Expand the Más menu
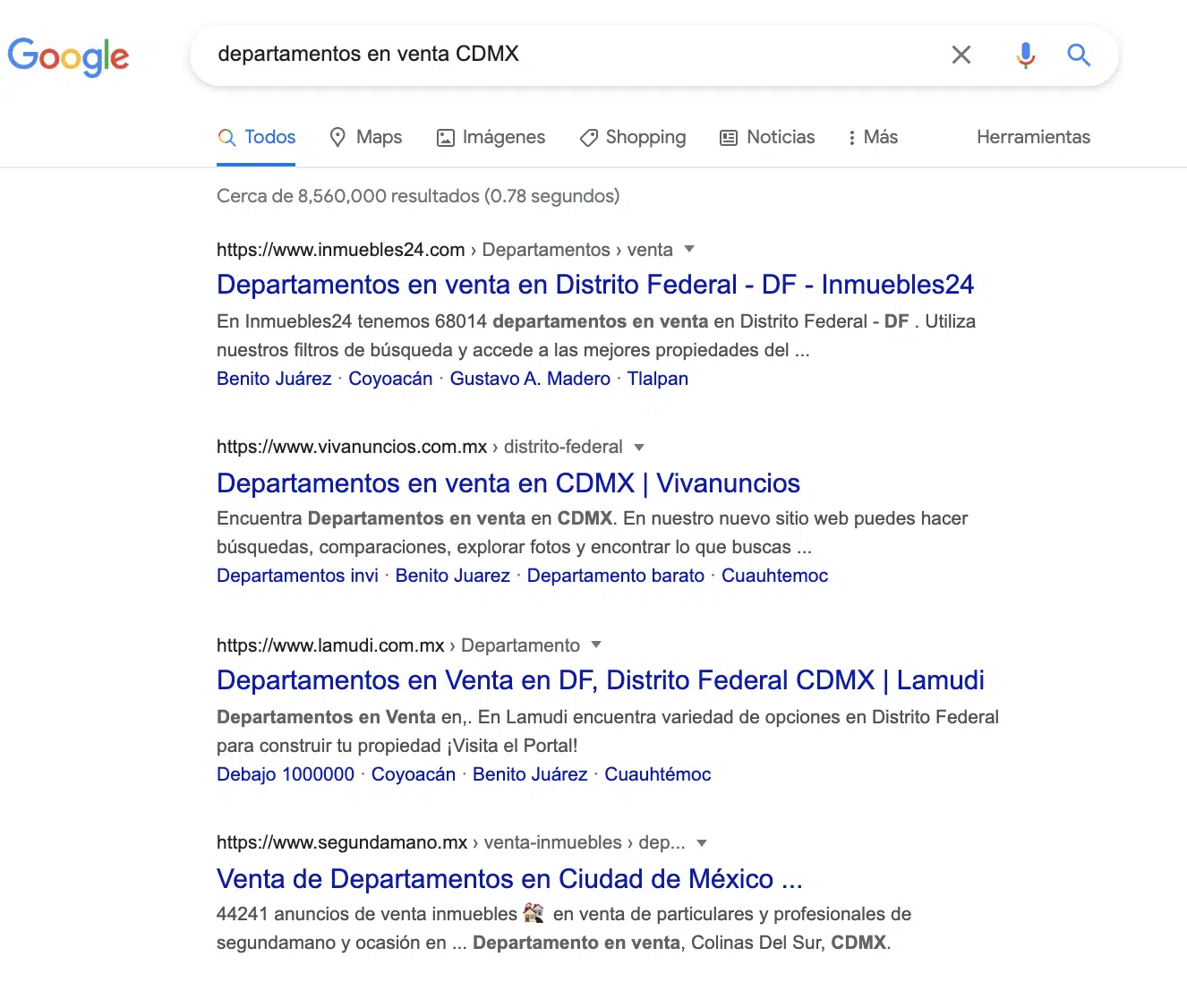The width and height of the screenshot is (1187, 1008). point(873,137)
